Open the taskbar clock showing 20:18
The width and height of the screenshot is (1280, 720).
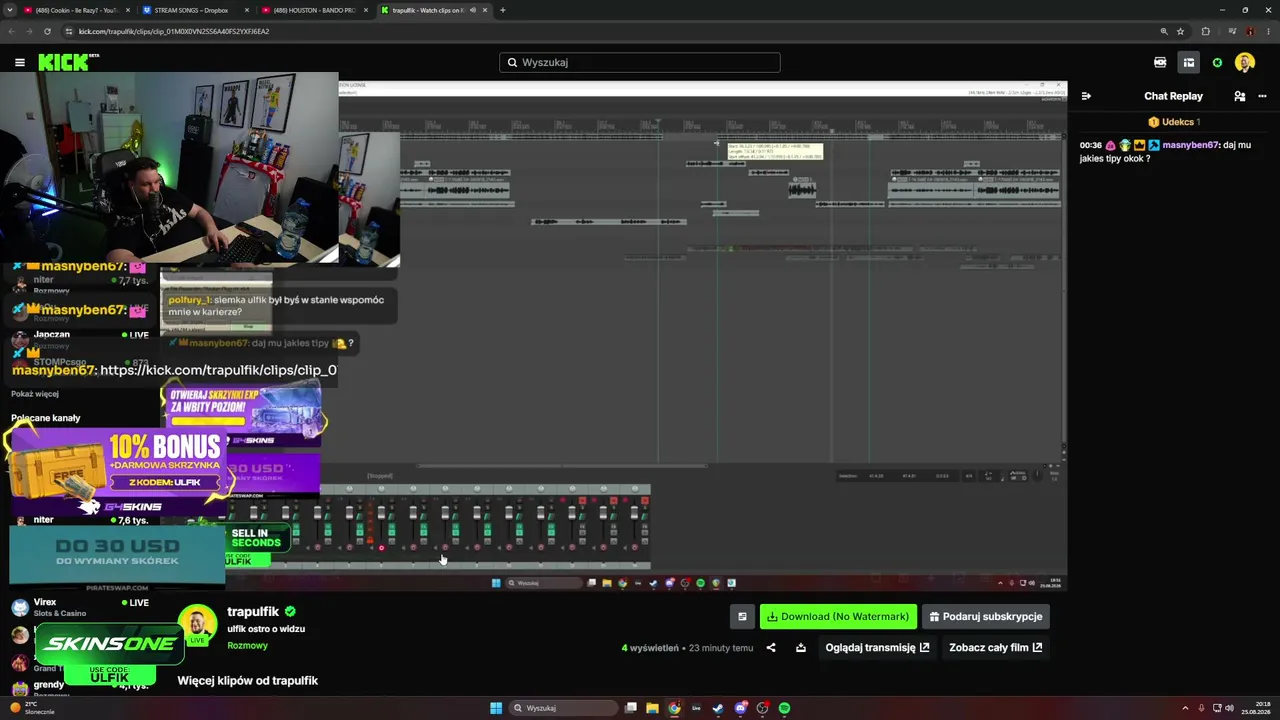pyautogui.click(x=1256, y=708)
